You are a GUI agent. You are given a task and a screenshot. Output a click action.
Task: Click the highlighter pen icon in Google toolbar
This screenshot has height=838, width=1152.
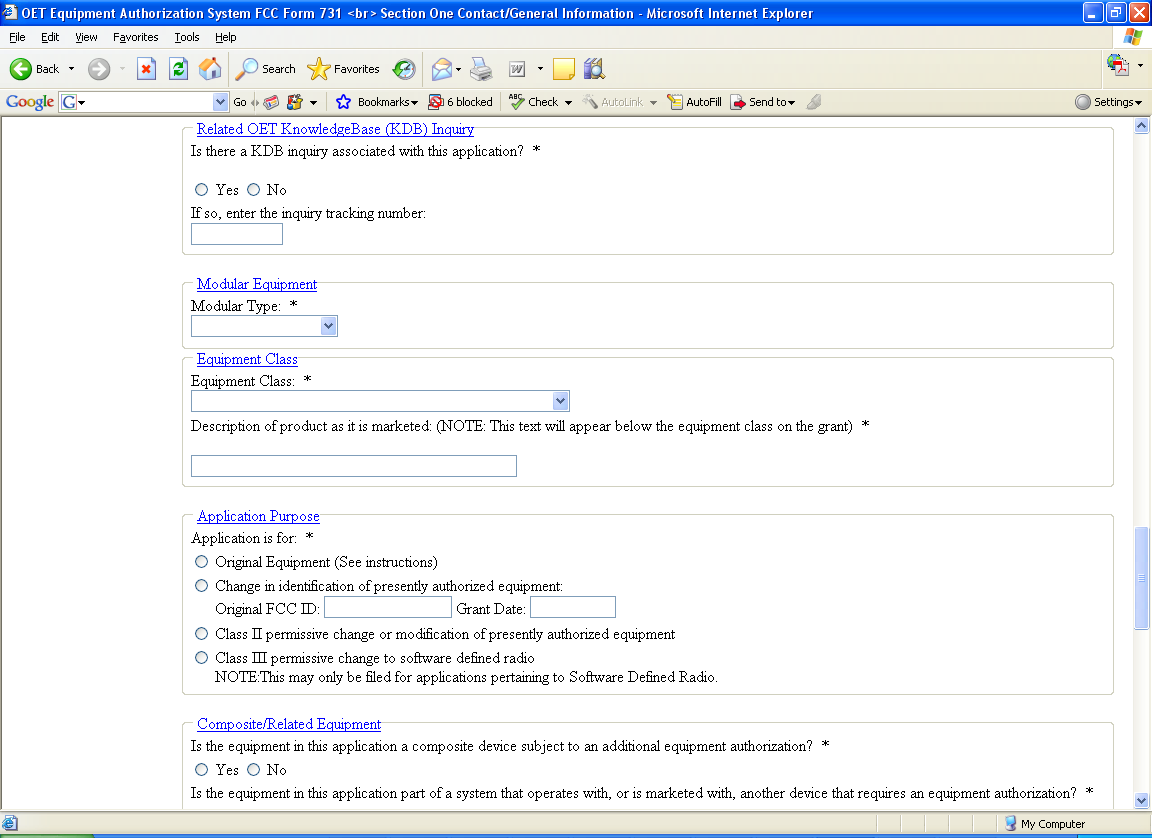813,102
